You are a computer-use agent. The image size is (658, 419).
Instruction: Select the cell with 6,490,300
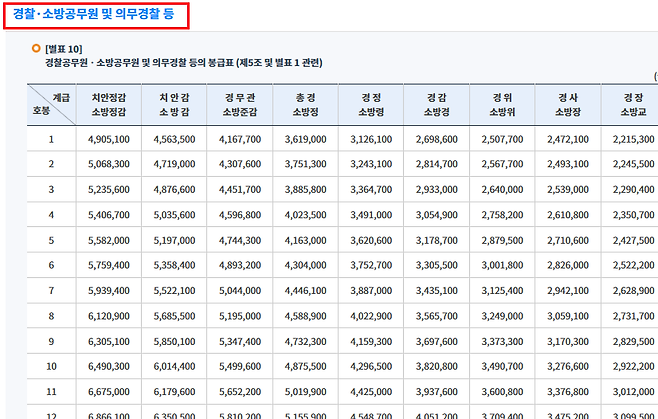pyautogui.click(x=109, y=367)
